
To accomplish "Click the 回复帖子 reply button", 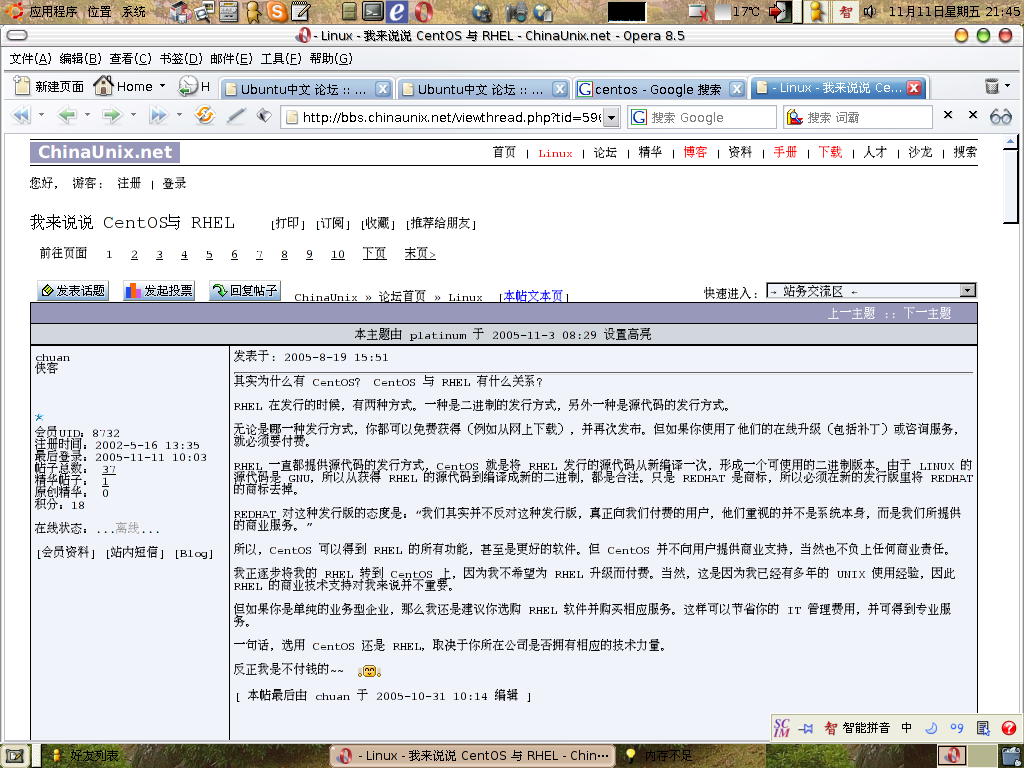I will pos(246,291).
